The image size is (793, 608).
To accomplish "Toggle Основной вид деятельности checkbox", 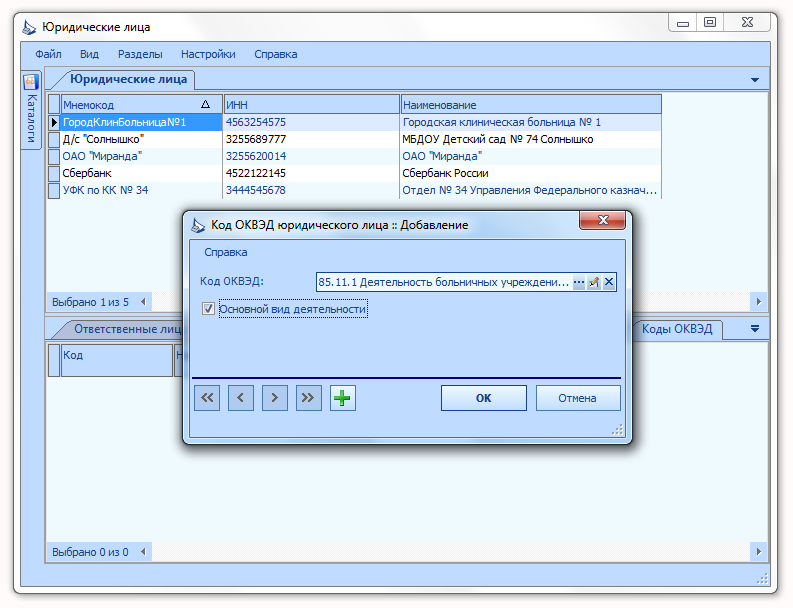I will [208, 309].
